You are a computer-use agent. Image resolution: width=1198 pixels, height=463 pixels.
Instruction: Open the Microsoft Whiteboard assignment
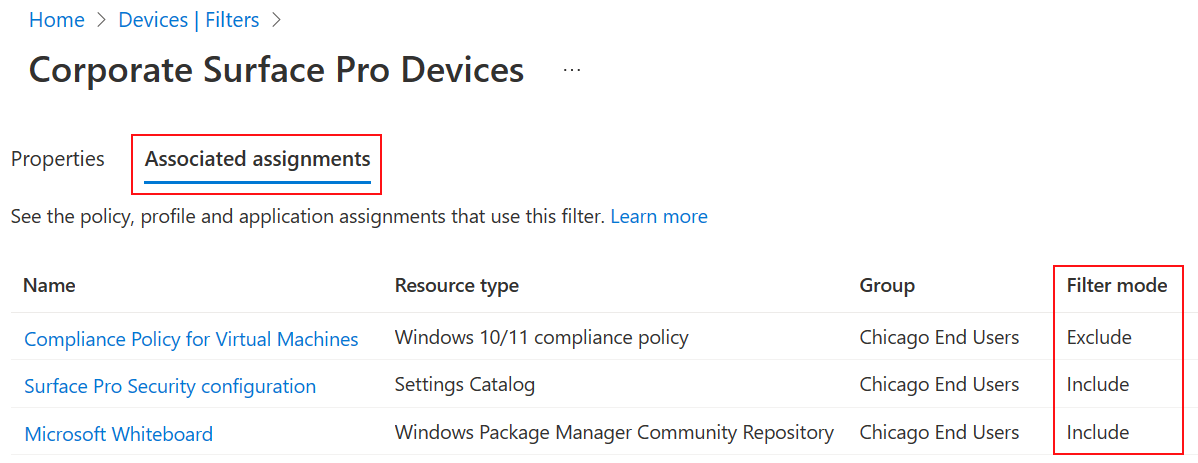118,434
